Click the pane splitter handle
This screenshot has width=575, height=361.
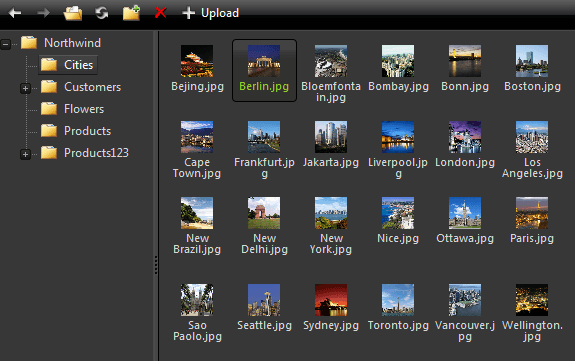pyautogui.click(x=156, y=265)
